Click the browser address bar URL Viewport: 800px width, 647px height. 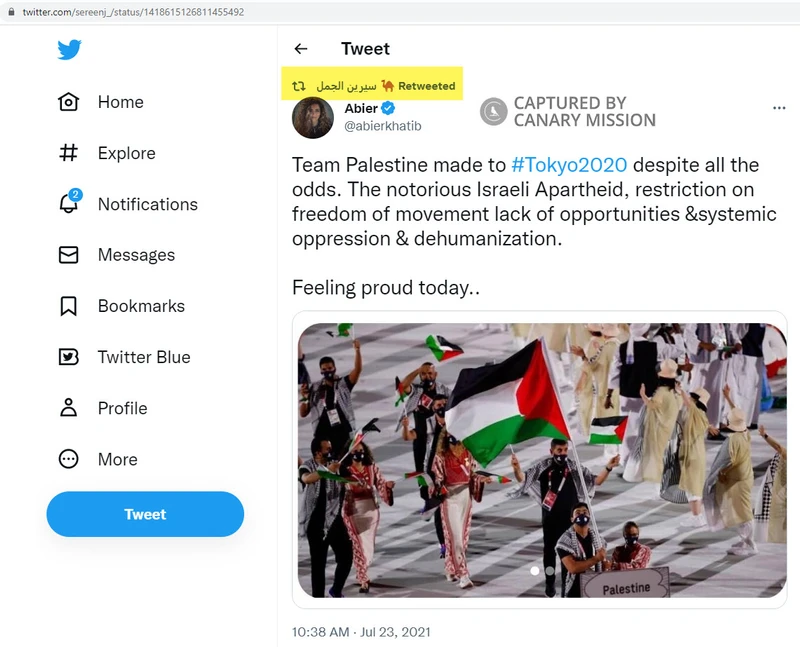coord(135,12)
